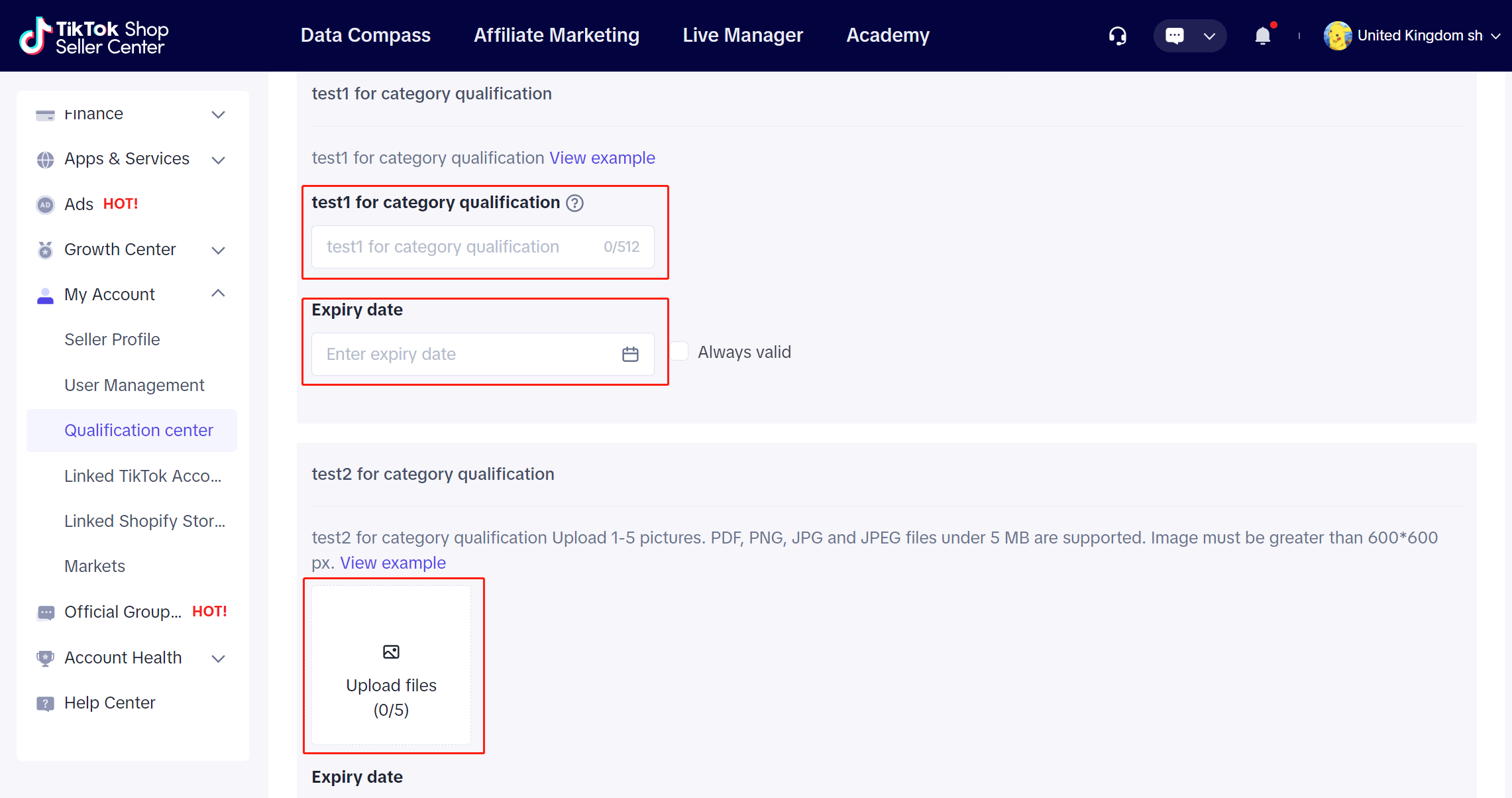Open the Affiliate Marketing menu
1512x798 pixels.
[x=556, y=35]
